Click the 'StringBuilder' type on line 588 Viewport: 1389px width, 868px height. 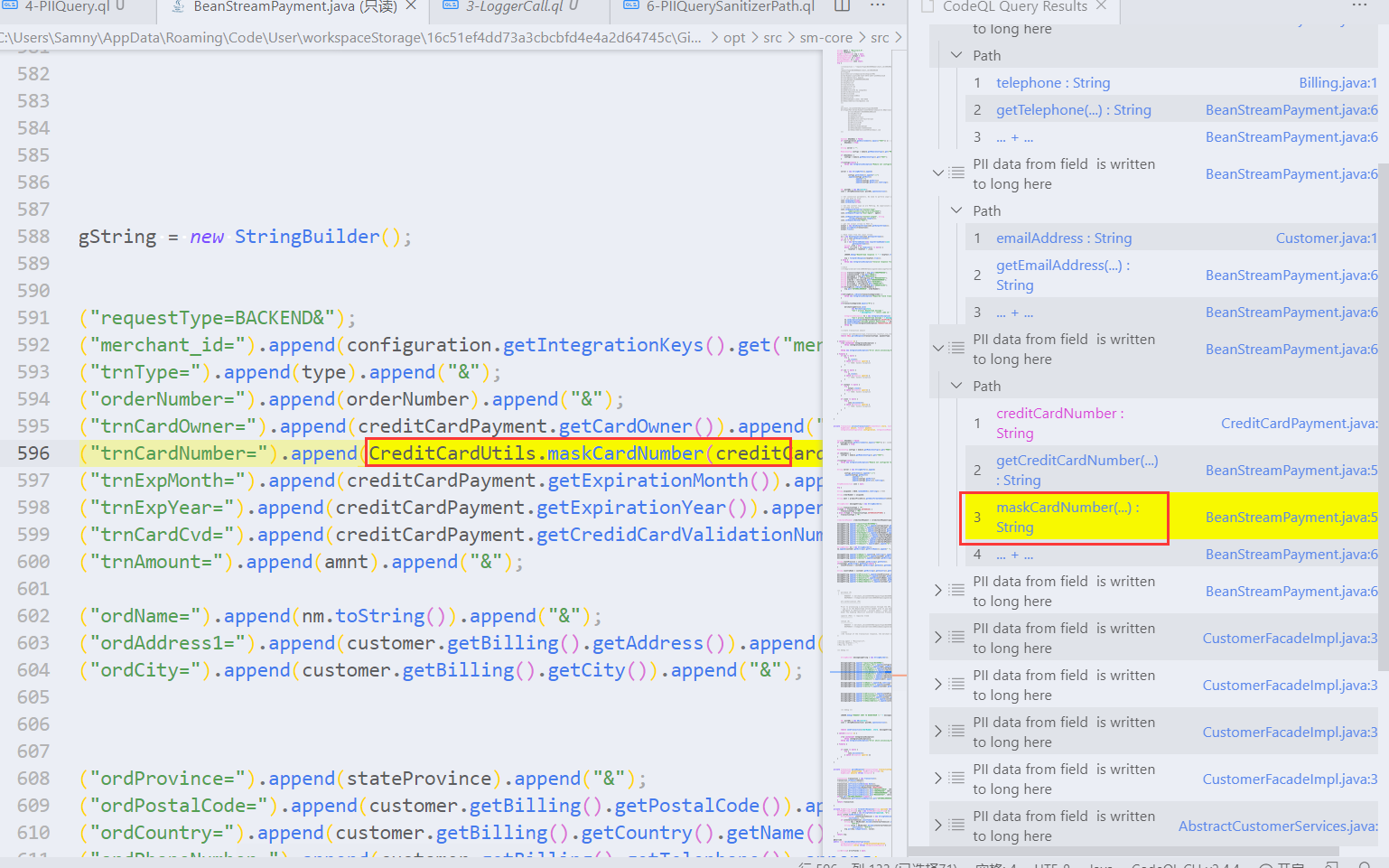coord(307,236)
